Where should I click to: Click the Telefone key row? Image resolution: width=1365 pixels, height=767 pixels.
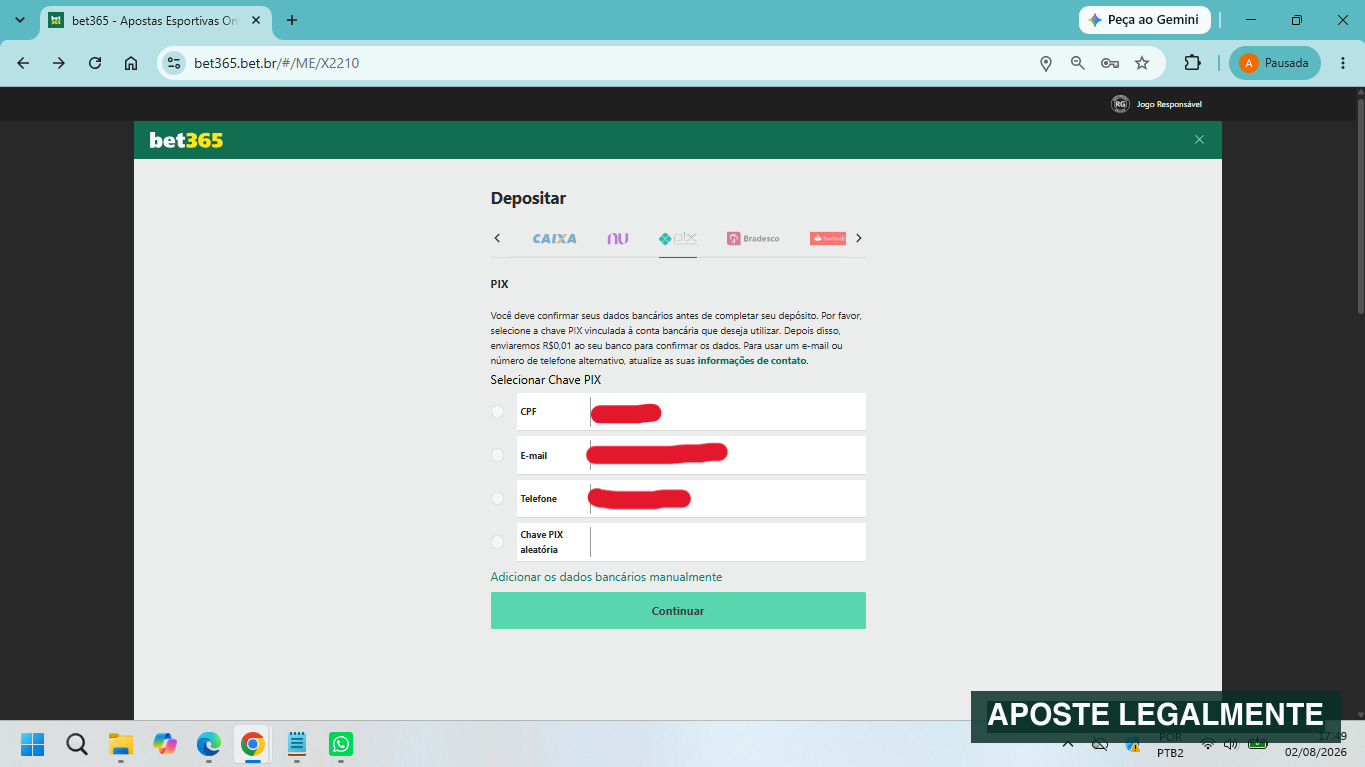pos(691,498)
